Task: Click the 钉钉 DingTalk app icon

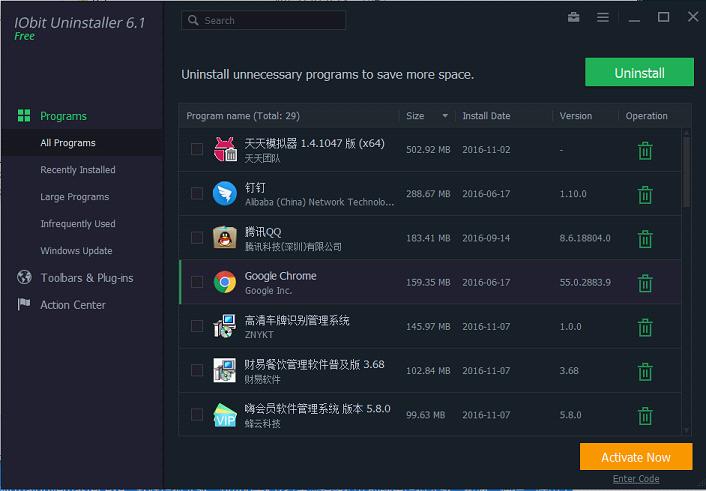Action: (225, 194)
